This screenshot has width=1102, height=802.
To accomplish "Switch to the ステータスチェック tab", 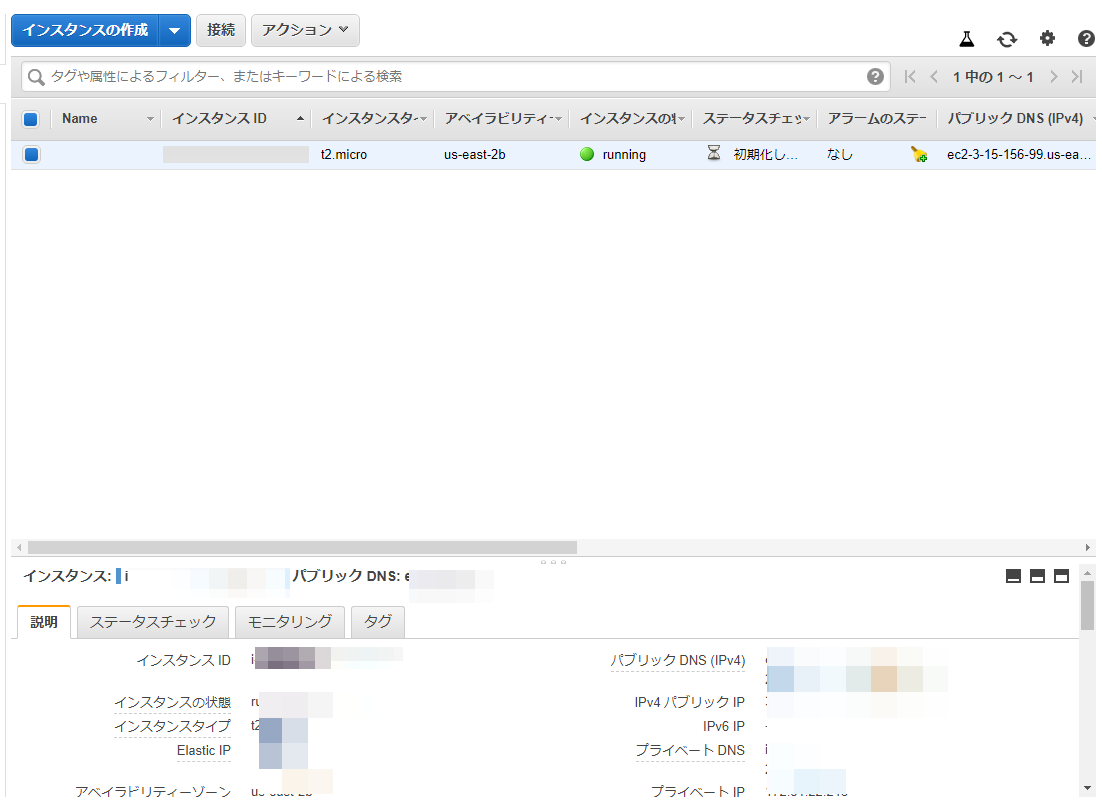I will (x=153, y=622).
